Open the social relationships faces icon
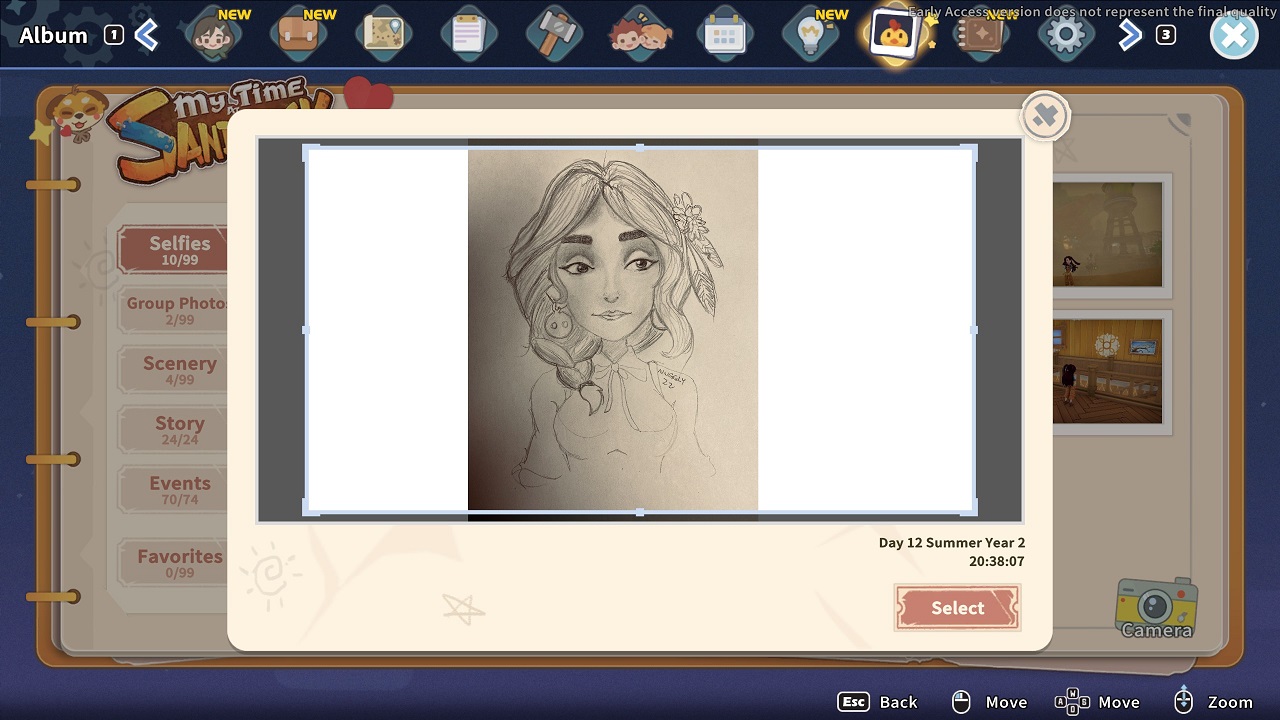The image size is (1280, 720). point(639,36)
